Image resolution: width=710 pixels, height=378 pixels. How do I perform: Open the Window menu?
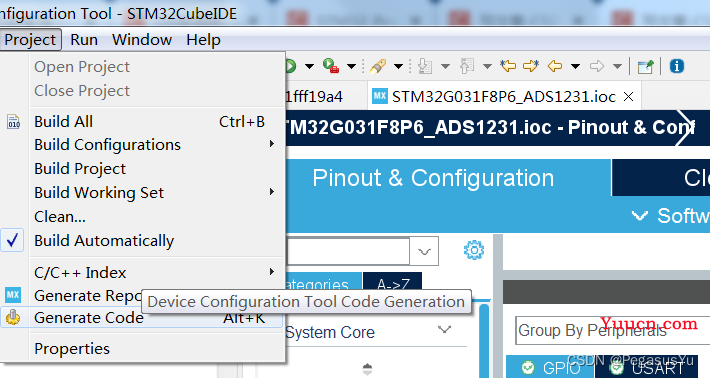142,40
